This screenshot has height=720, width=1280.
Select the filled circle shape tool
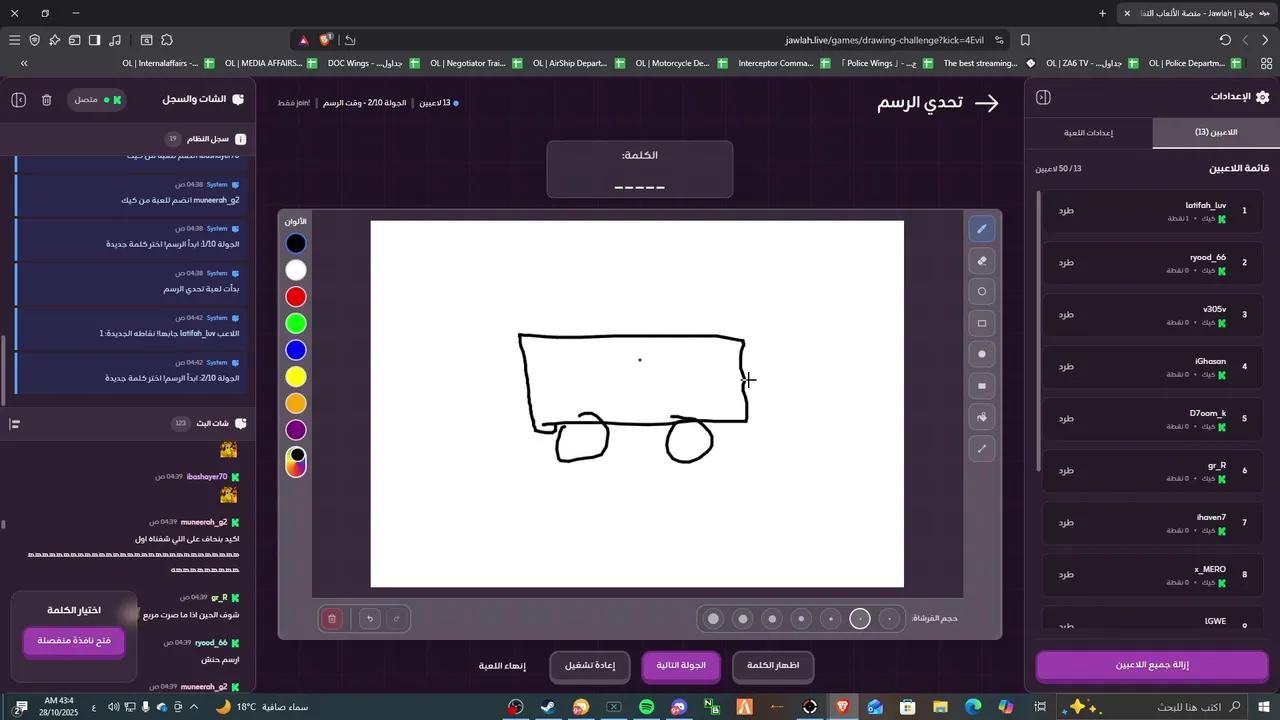coord(981,354)
